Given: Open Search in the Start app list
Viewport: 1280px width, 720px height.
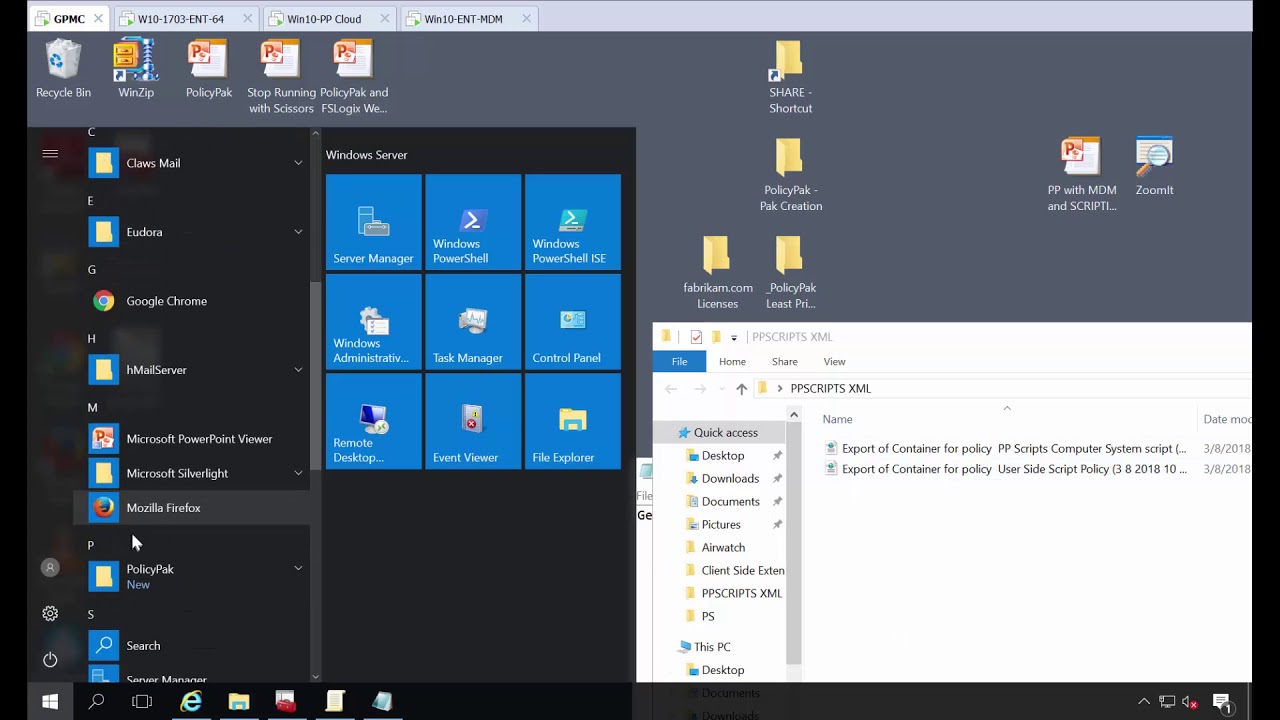Looking at the screenshot, I should [192, 646].
